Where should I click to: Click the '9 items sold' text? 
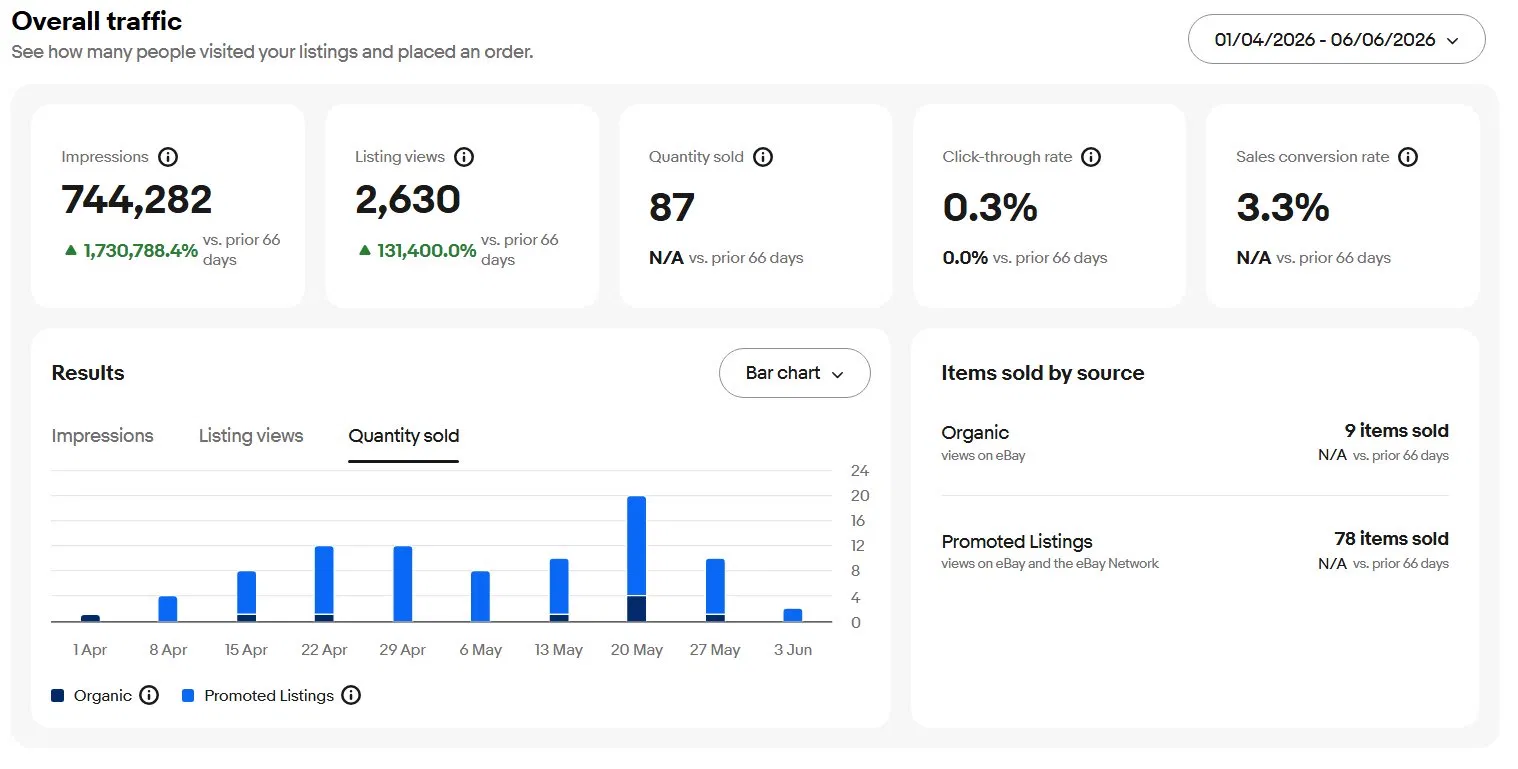(x=1397, y=431)
